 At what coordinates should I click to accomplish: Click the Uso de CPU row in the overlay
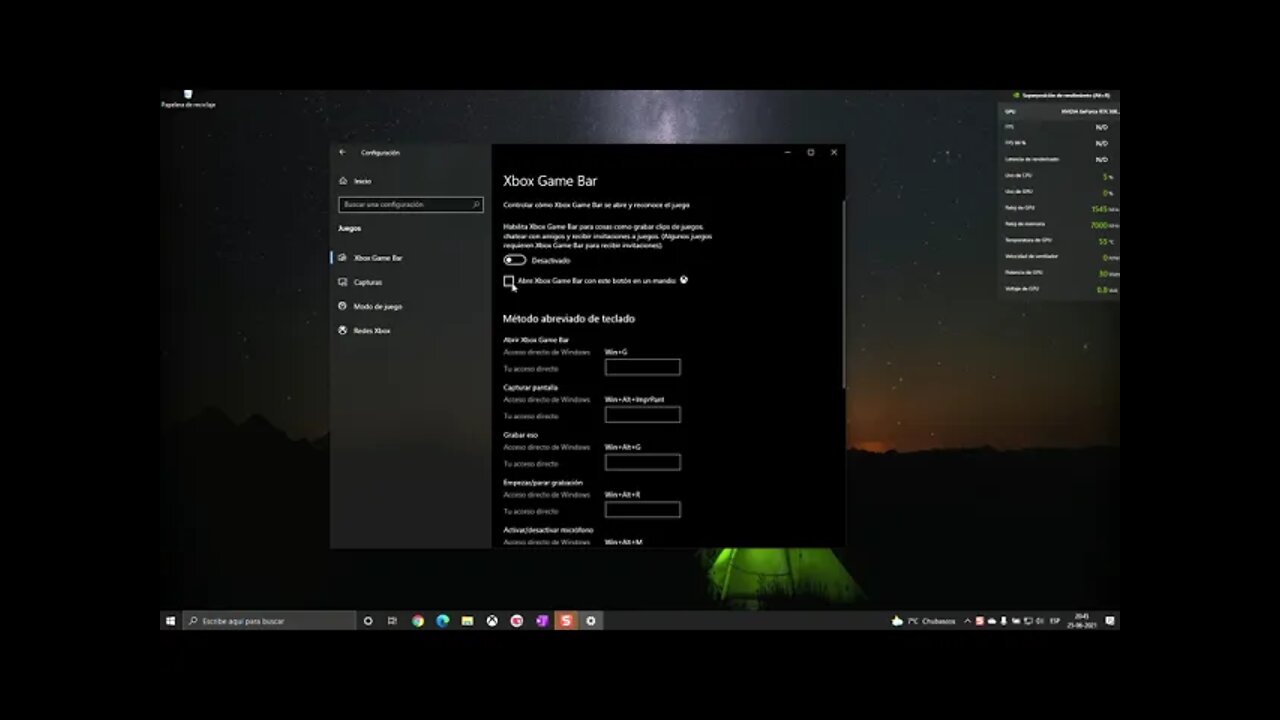[x=1059, y=176]
